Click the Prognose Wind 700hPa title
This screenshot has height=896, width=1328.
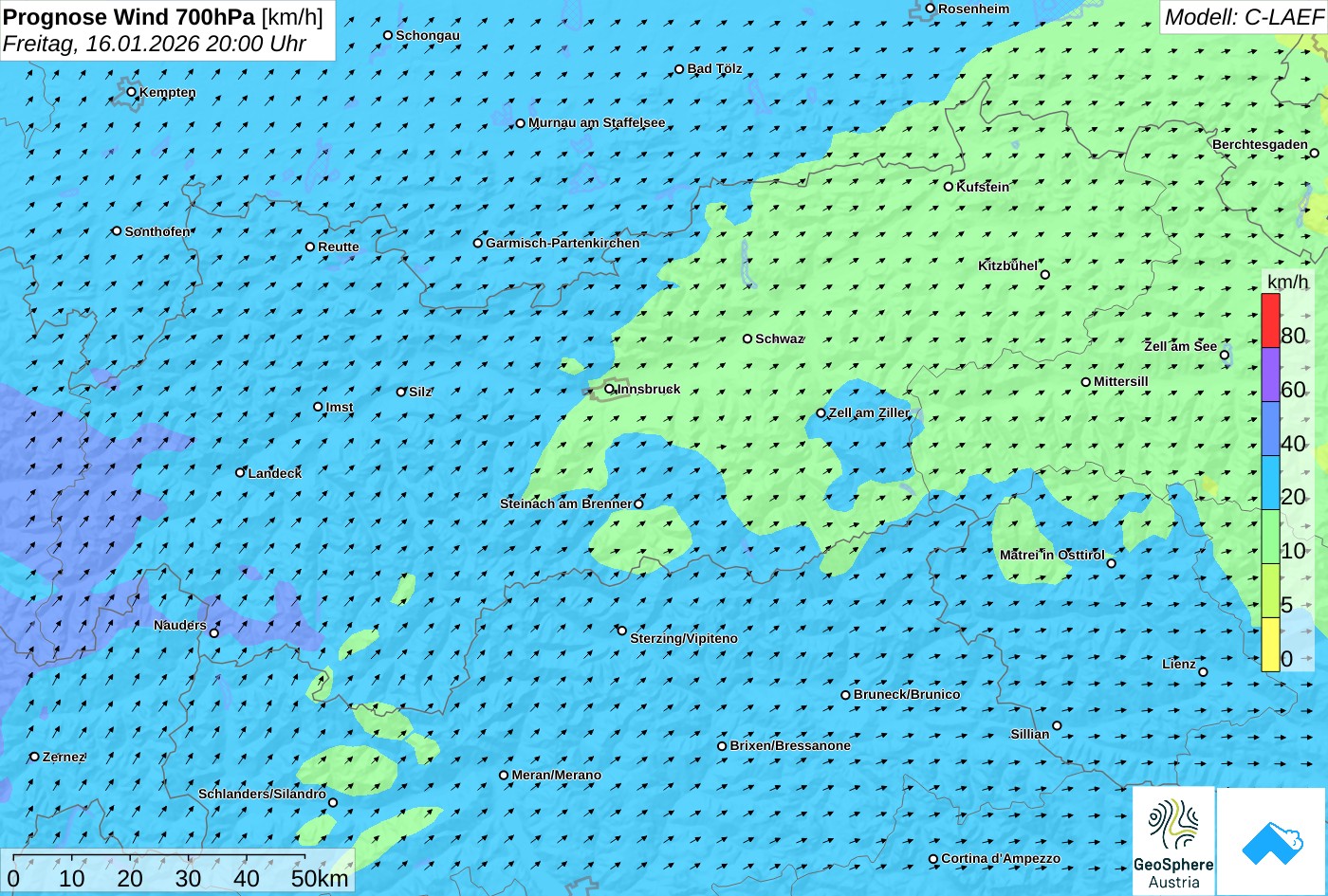(x=130, y=16)
